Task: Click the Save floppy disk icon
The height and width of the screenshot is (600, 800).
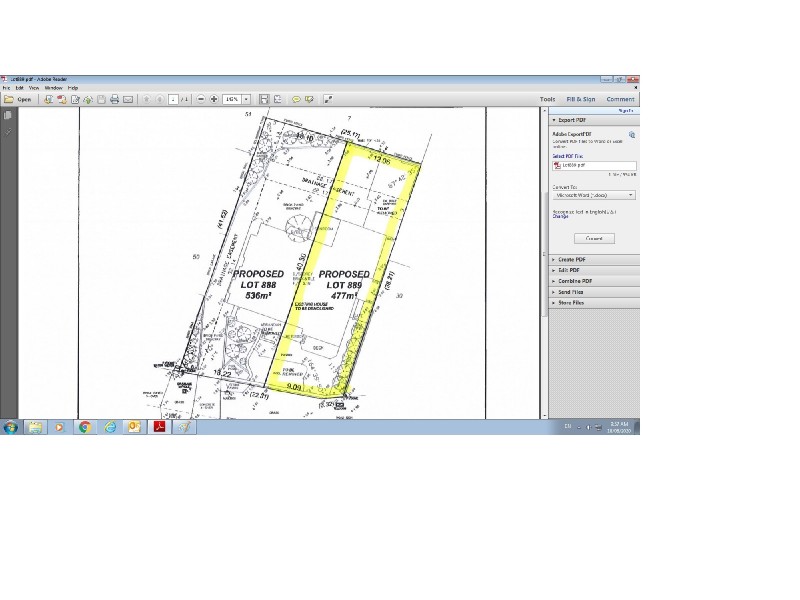Action: [x=101, y=99]
